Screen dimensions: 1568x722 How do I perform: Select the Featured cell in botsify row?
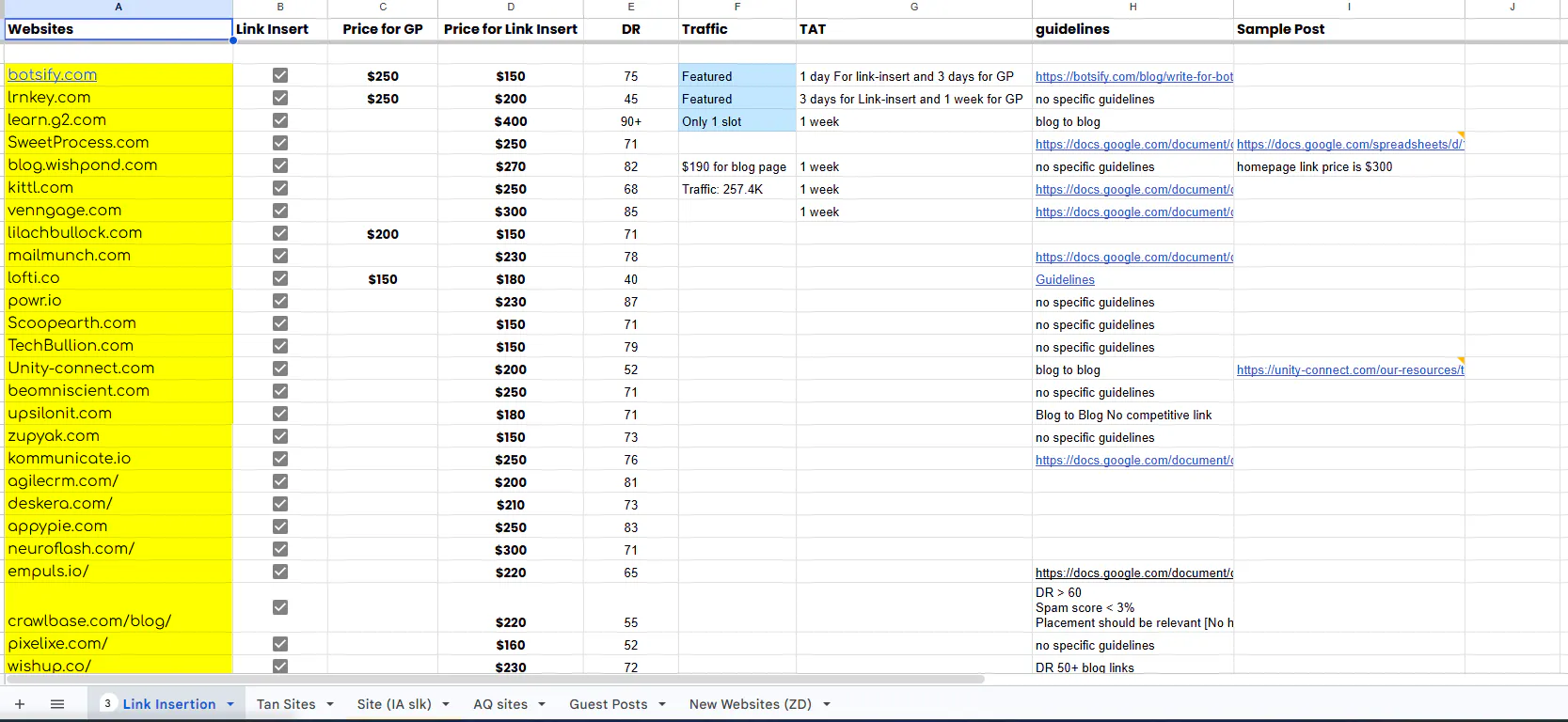coord(737,76)
